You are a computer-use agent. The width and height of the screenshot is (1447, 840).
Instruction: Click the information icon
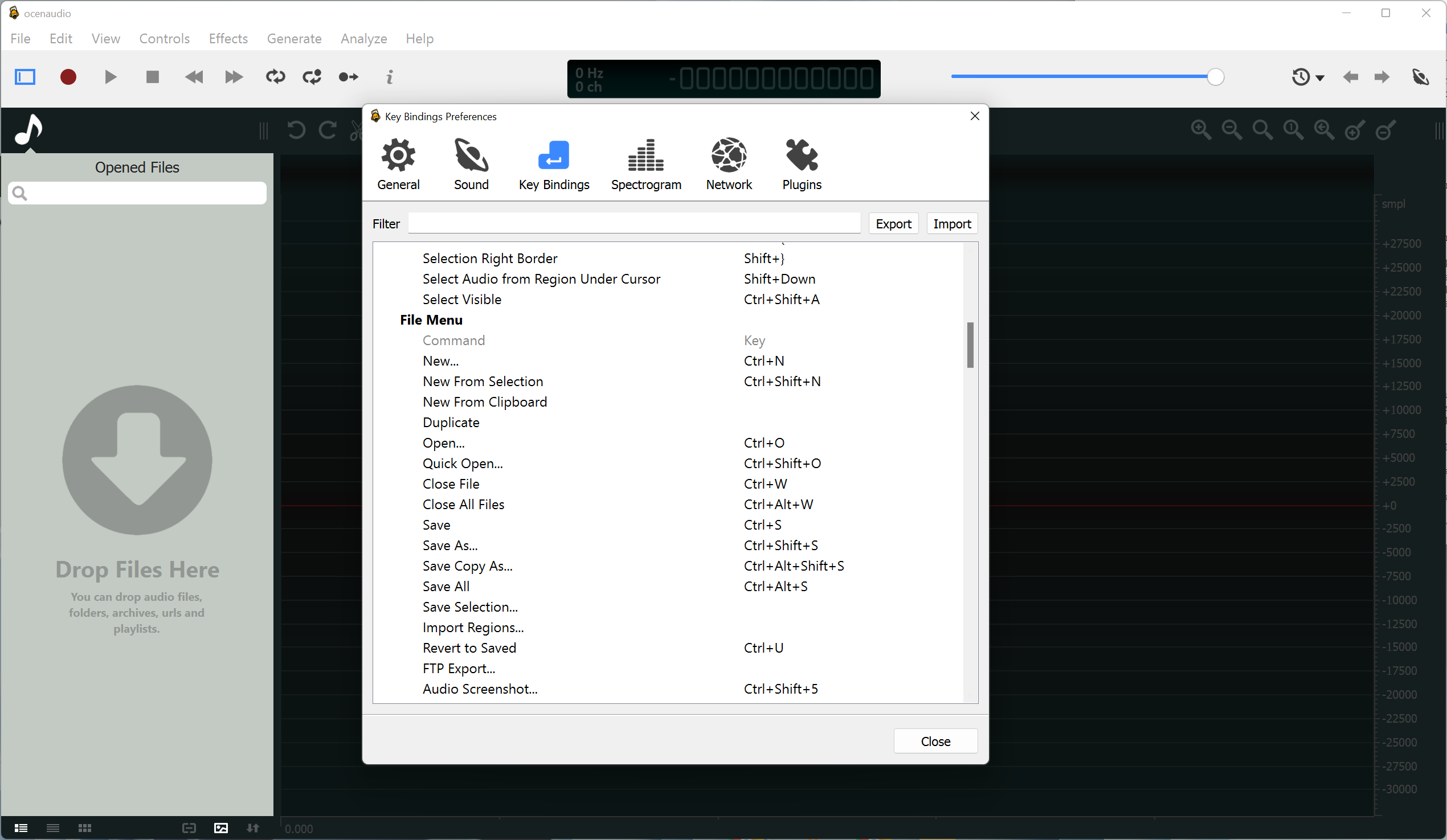click(390, 77)
